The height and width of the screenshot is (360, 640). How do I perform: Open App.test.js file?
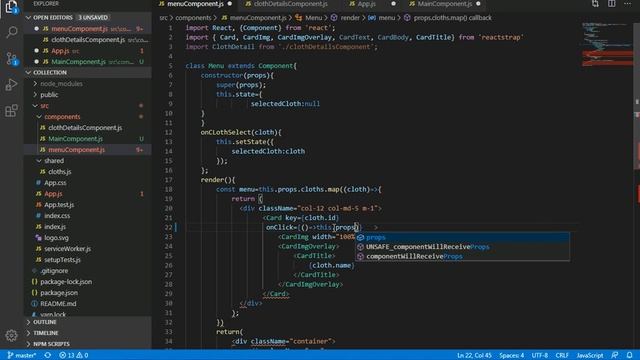coord(88,204)
